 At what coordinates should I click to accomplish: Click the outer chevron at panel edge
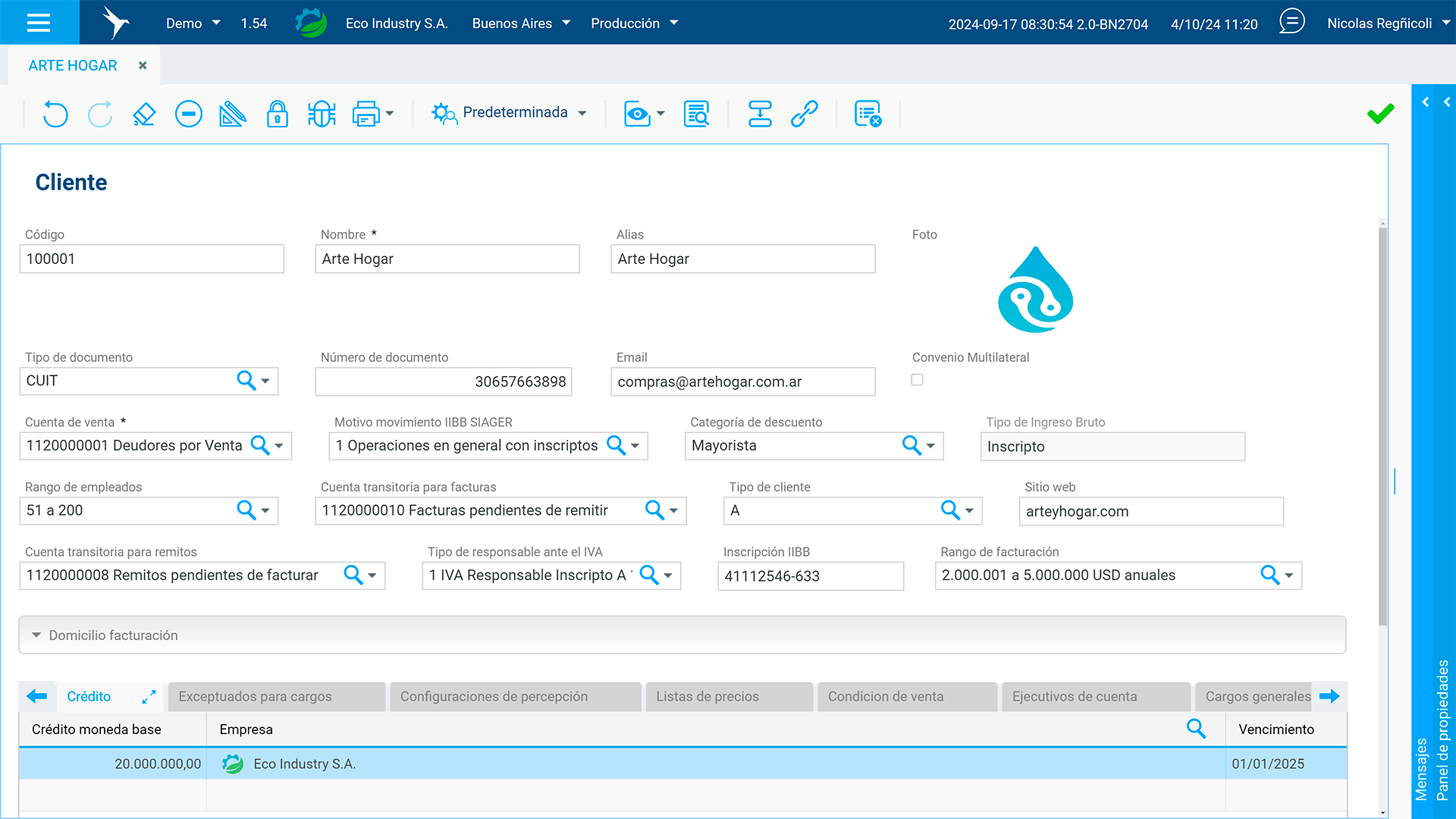1447,102
